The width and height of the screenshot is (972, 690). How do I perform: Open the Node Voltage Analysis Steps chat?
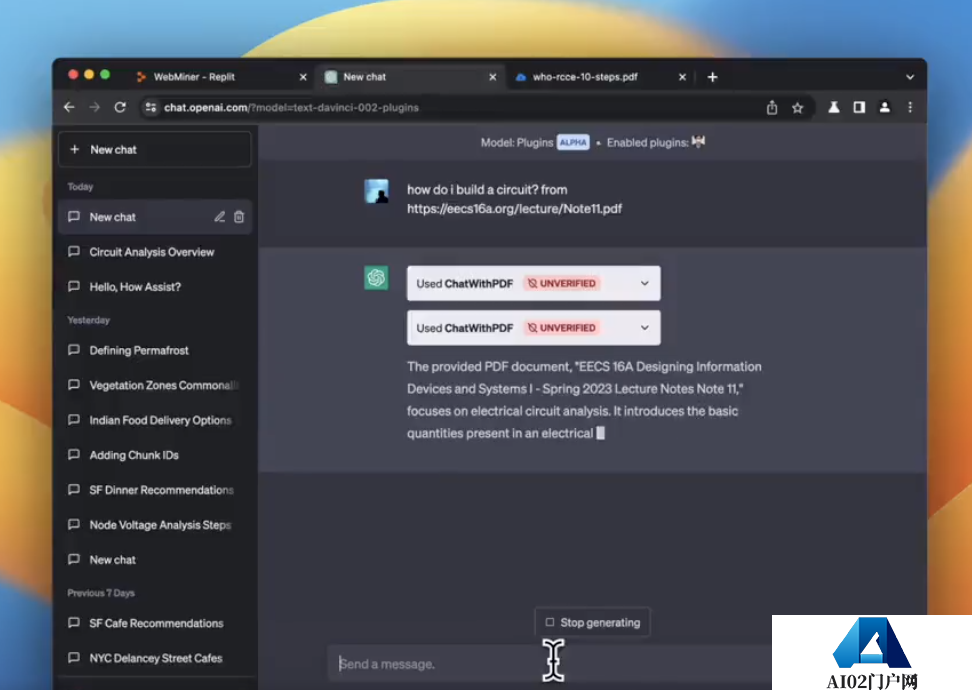tap(160, 525)
